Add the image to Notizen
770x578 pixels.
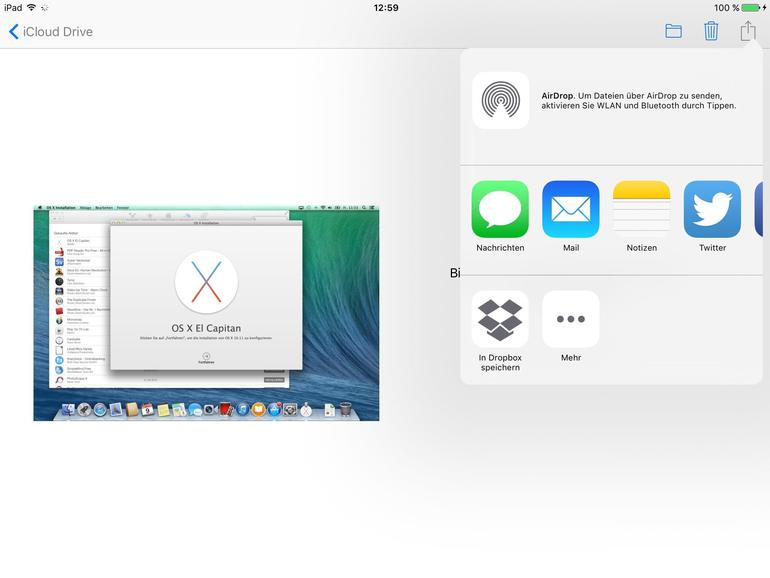(x=641, y=209)
